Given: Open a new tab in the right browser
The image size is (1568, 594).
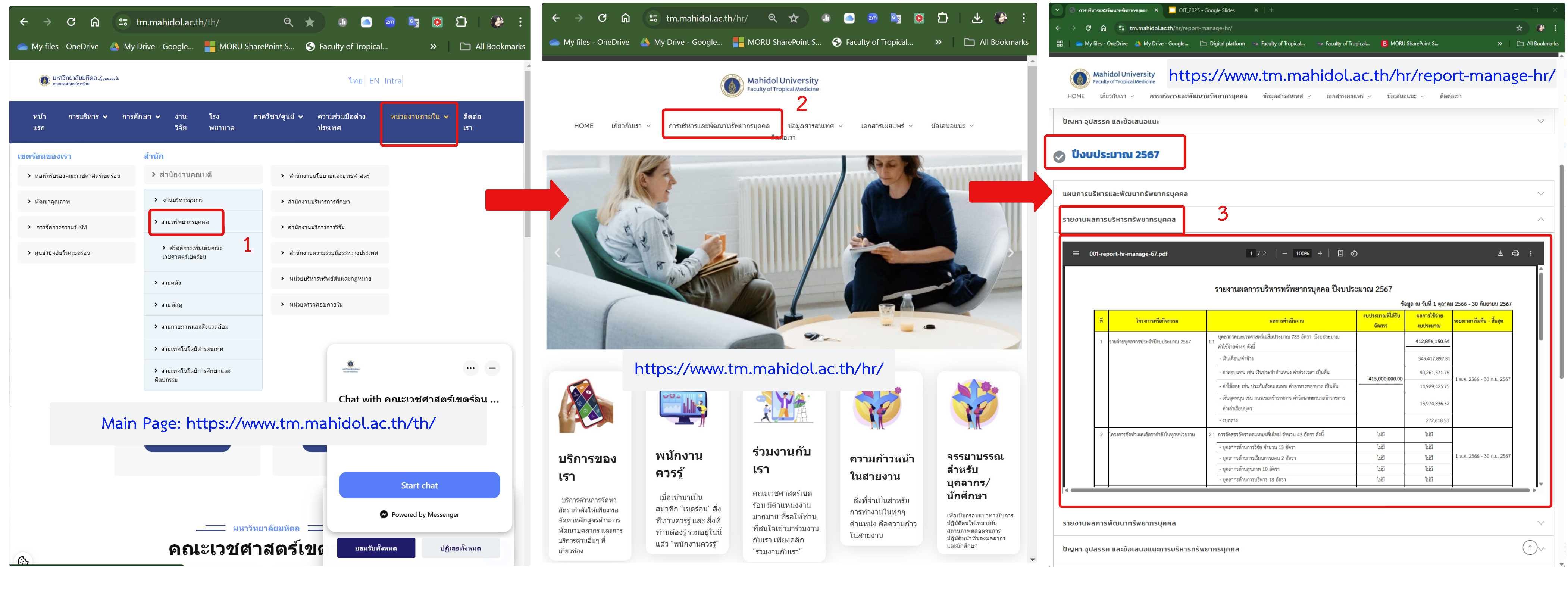Looking at the screenshot, I should [1271, 10].
